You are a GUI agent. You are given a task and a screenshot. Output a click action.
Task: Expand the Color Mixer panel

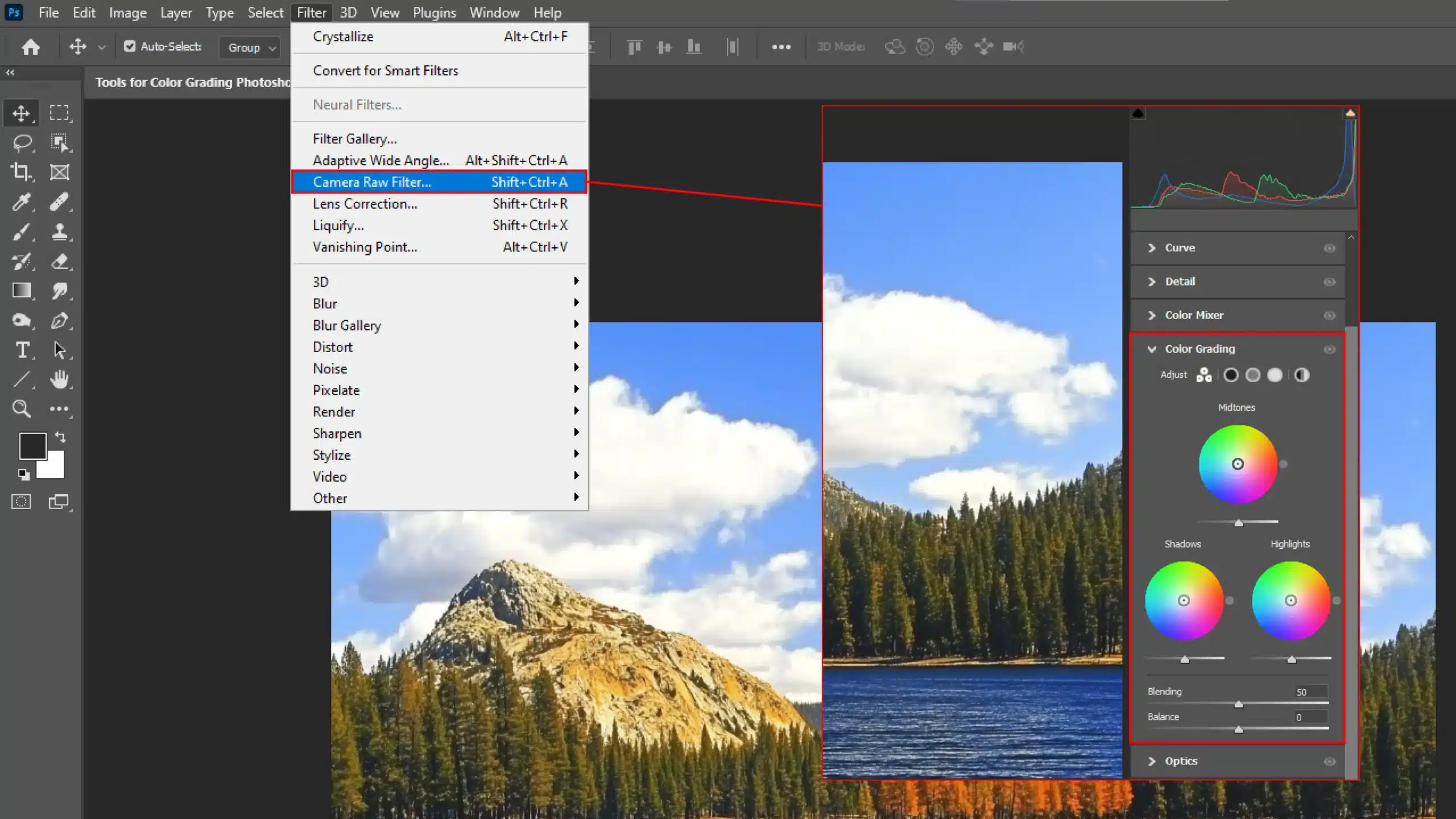[x=1152, y=315]
